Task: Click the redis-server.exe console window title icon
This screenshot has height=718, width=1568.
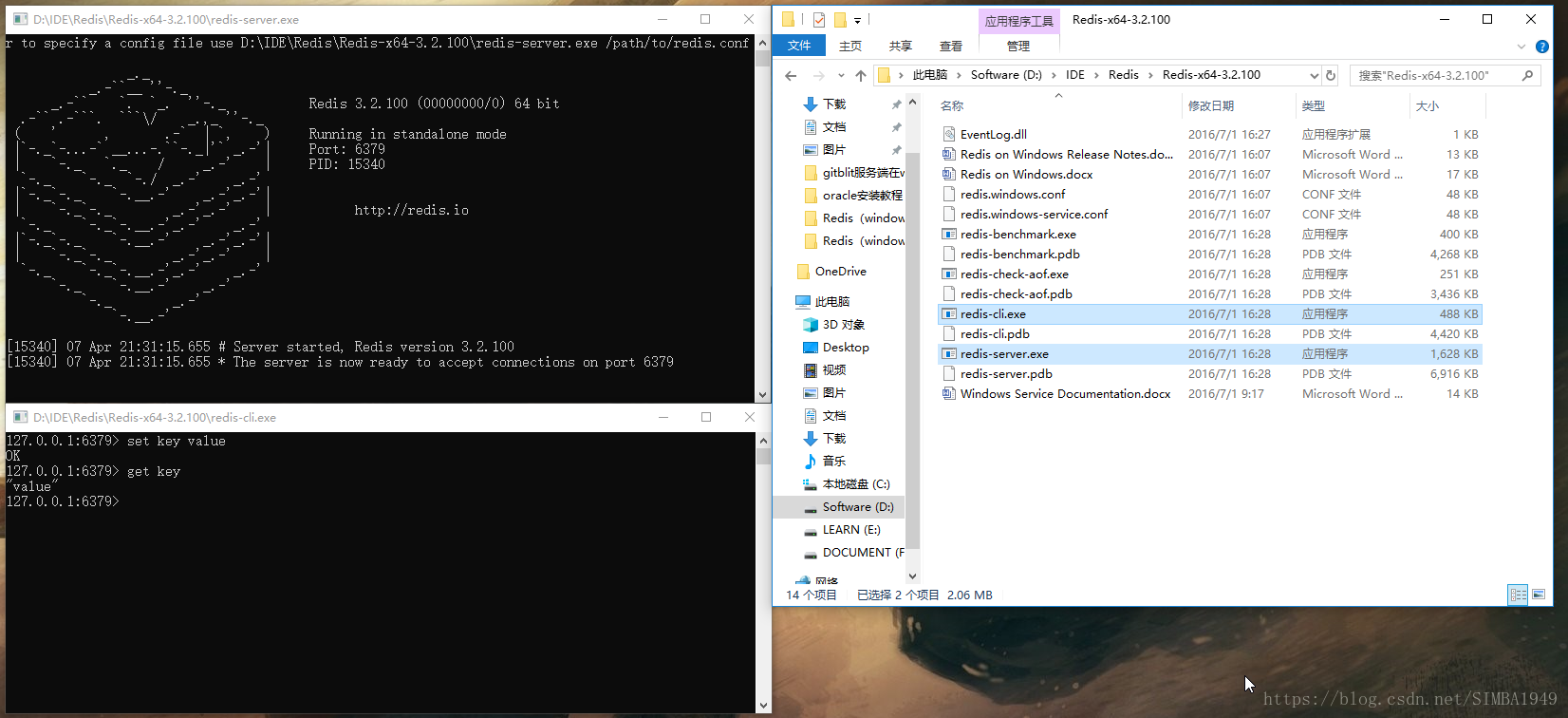Action: coord(20,19)
